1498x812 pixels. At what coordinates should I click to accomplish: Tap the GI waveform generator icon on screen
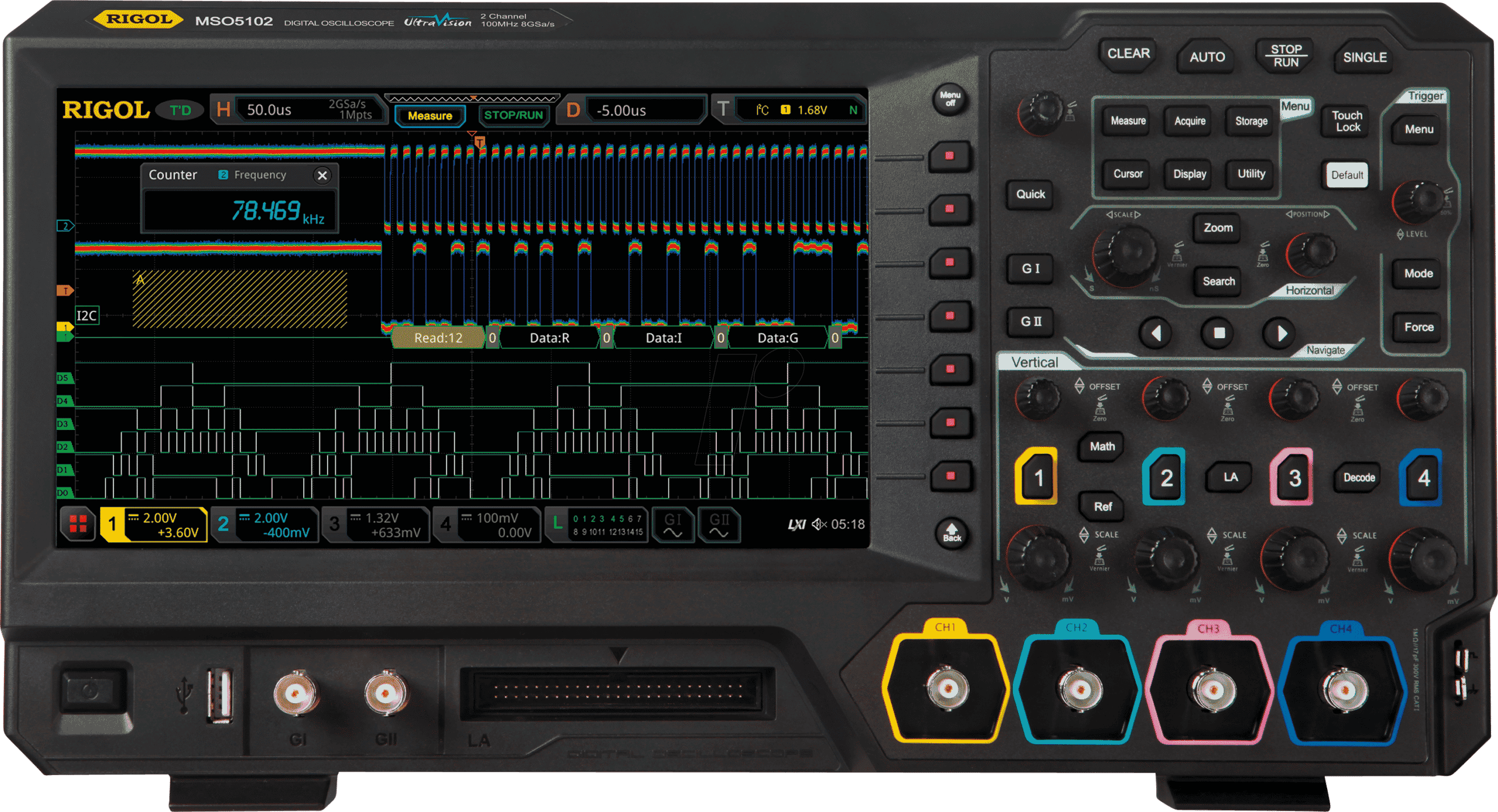[x=673, y=524]
